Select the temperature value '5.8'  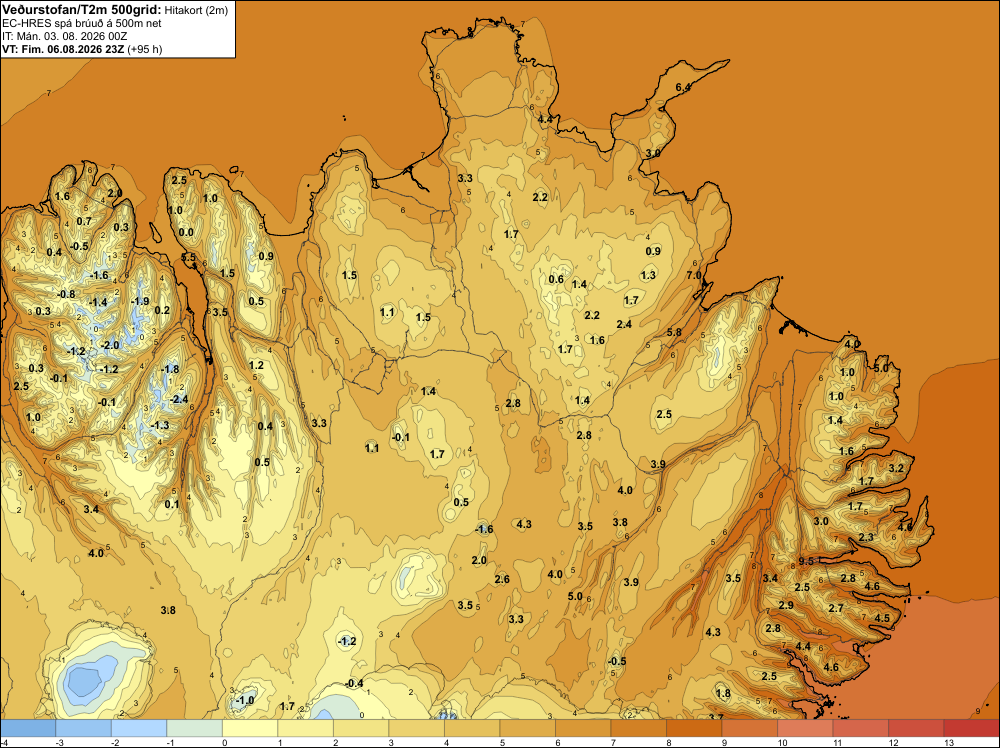pyautogui.click(x=674, y=332)
